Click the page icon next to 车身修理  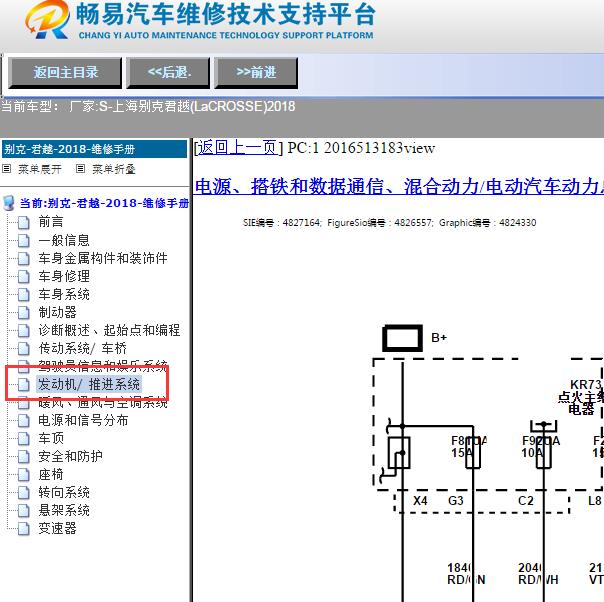pos(23,276)
